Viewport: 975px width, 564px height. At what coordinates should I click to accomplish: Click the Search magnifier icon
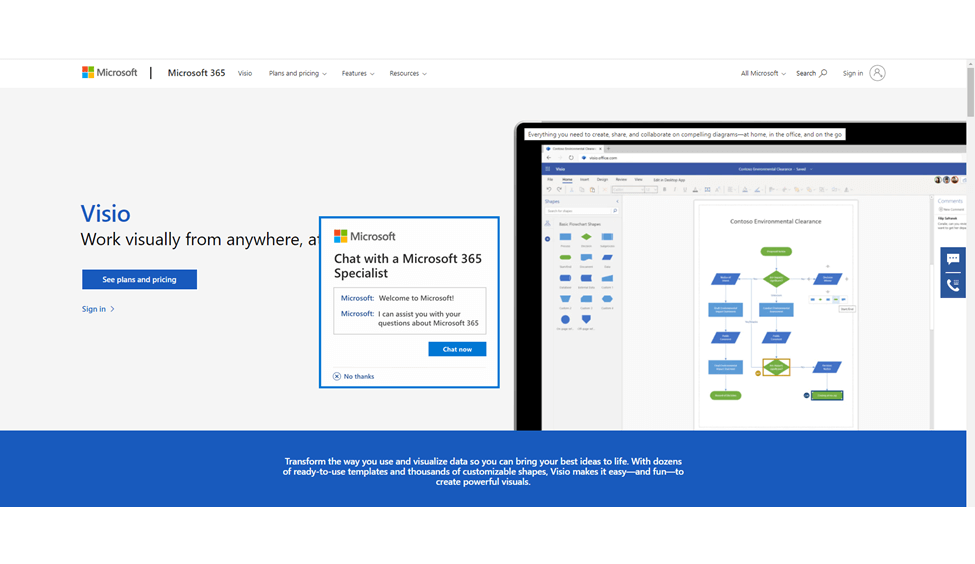click(x=823, y=73)
